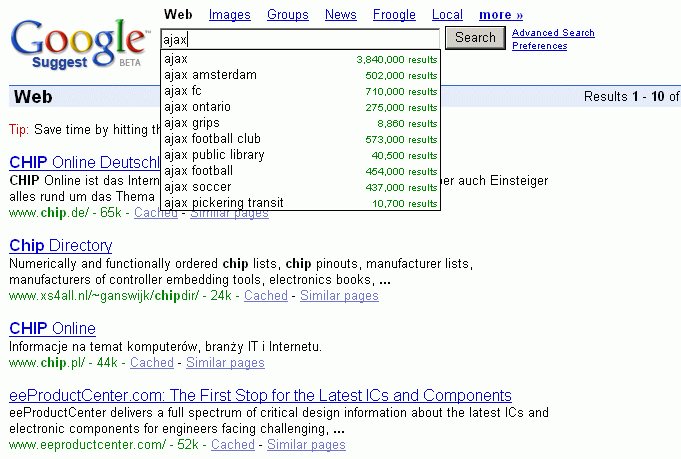This screenshot has height=459, width=681.
Task: Open Similar pages for Chip Directory
Action: (x=339, y=296)
